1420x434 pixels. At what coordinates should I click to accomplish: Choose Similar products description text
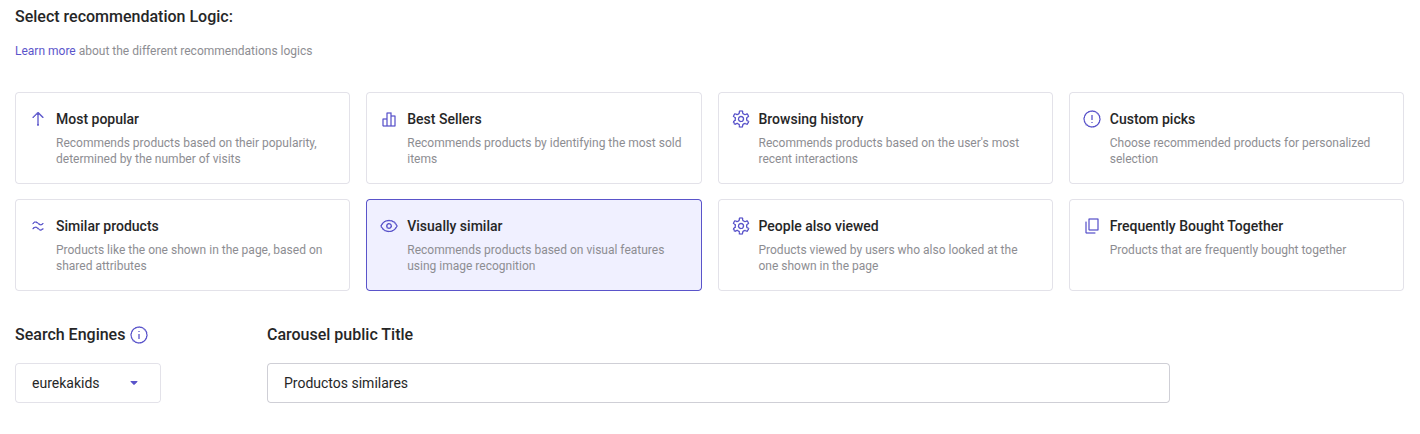(189, 258)
